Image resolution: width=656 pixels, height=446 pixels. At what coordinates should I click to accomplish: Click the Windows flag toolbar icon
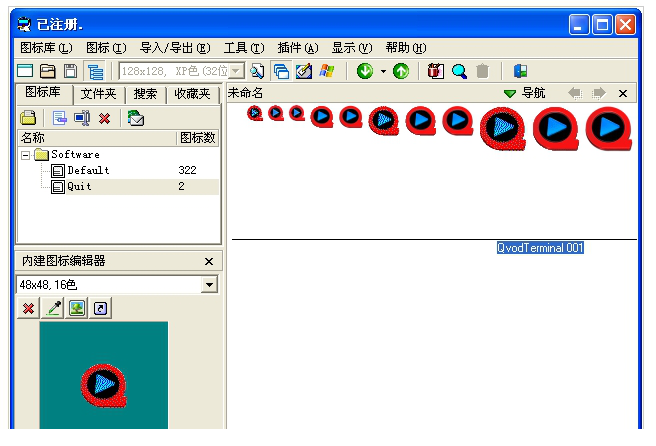(x=327, y=71)
